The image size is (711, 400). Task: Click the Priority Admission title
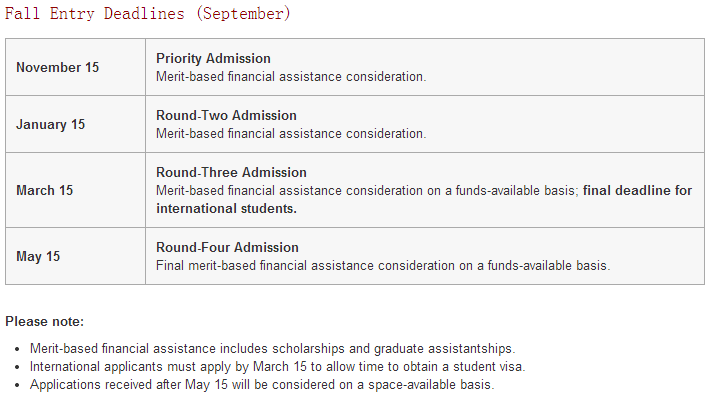point(213,59)
